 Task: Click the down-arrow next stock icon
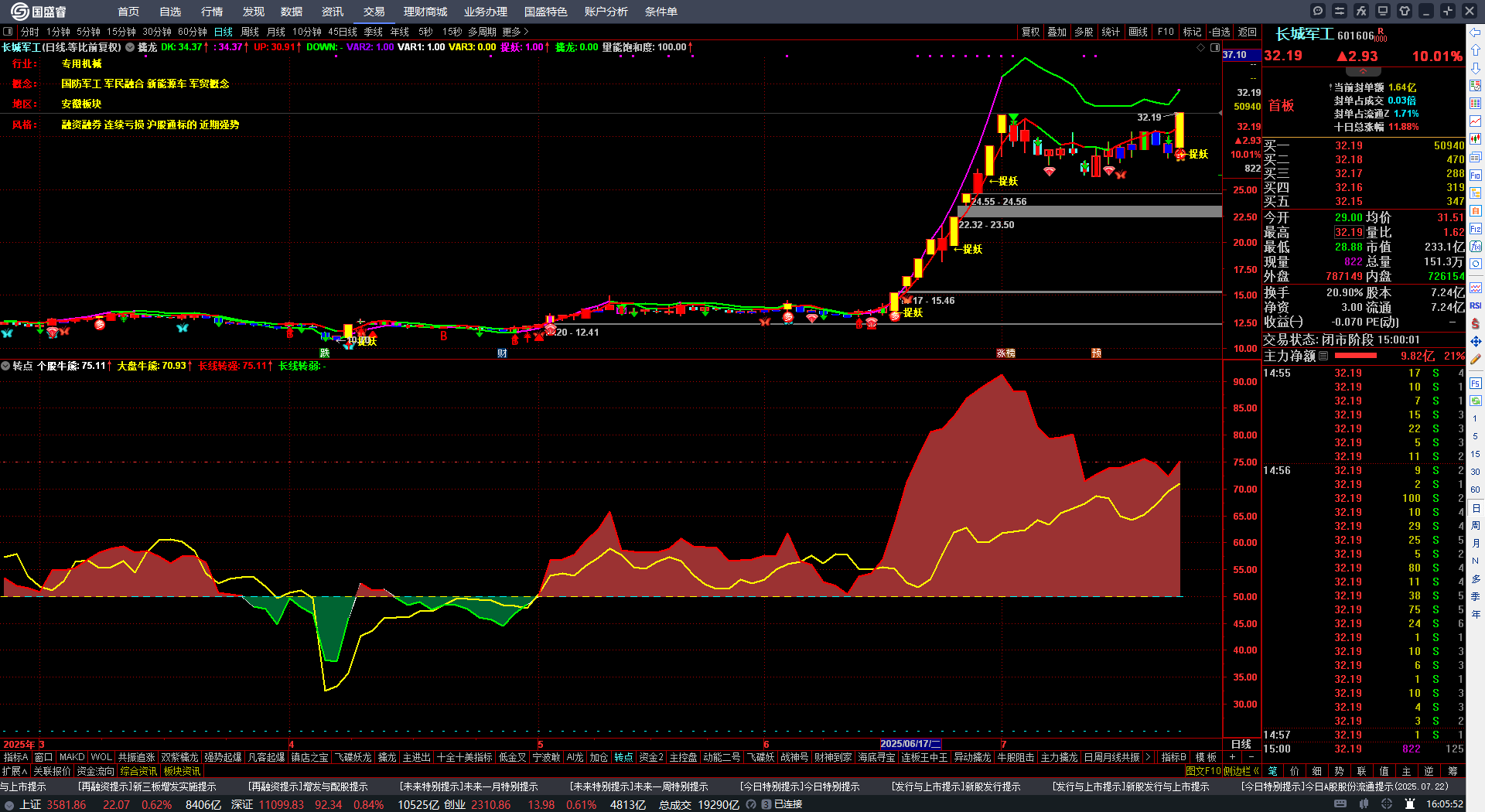(x=1476, y=68)
